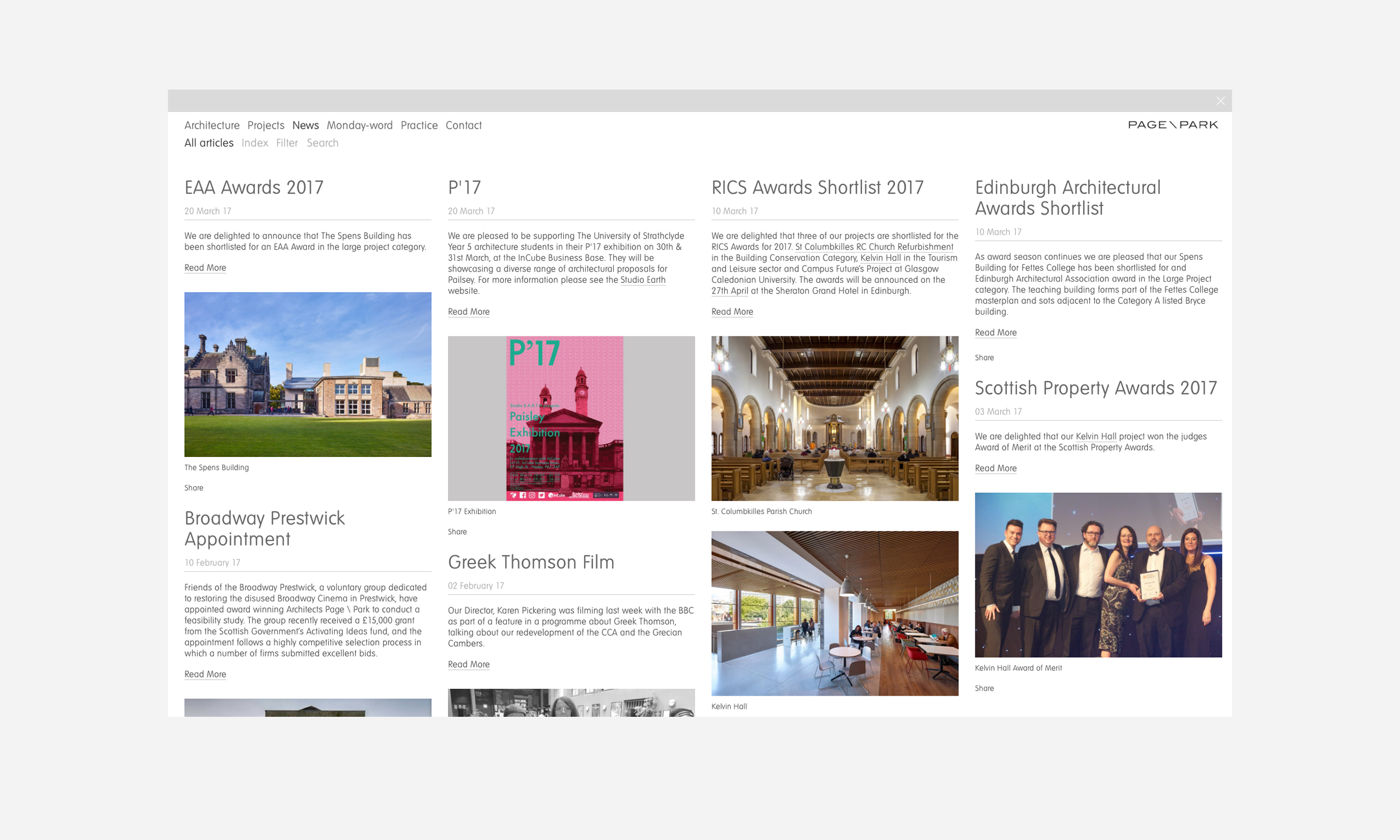Image resolution: width=1400 pixels, height=840 pixels.
Task: Click Share below Kelvin Hall Award of Merit
Action: pos(984,688)
